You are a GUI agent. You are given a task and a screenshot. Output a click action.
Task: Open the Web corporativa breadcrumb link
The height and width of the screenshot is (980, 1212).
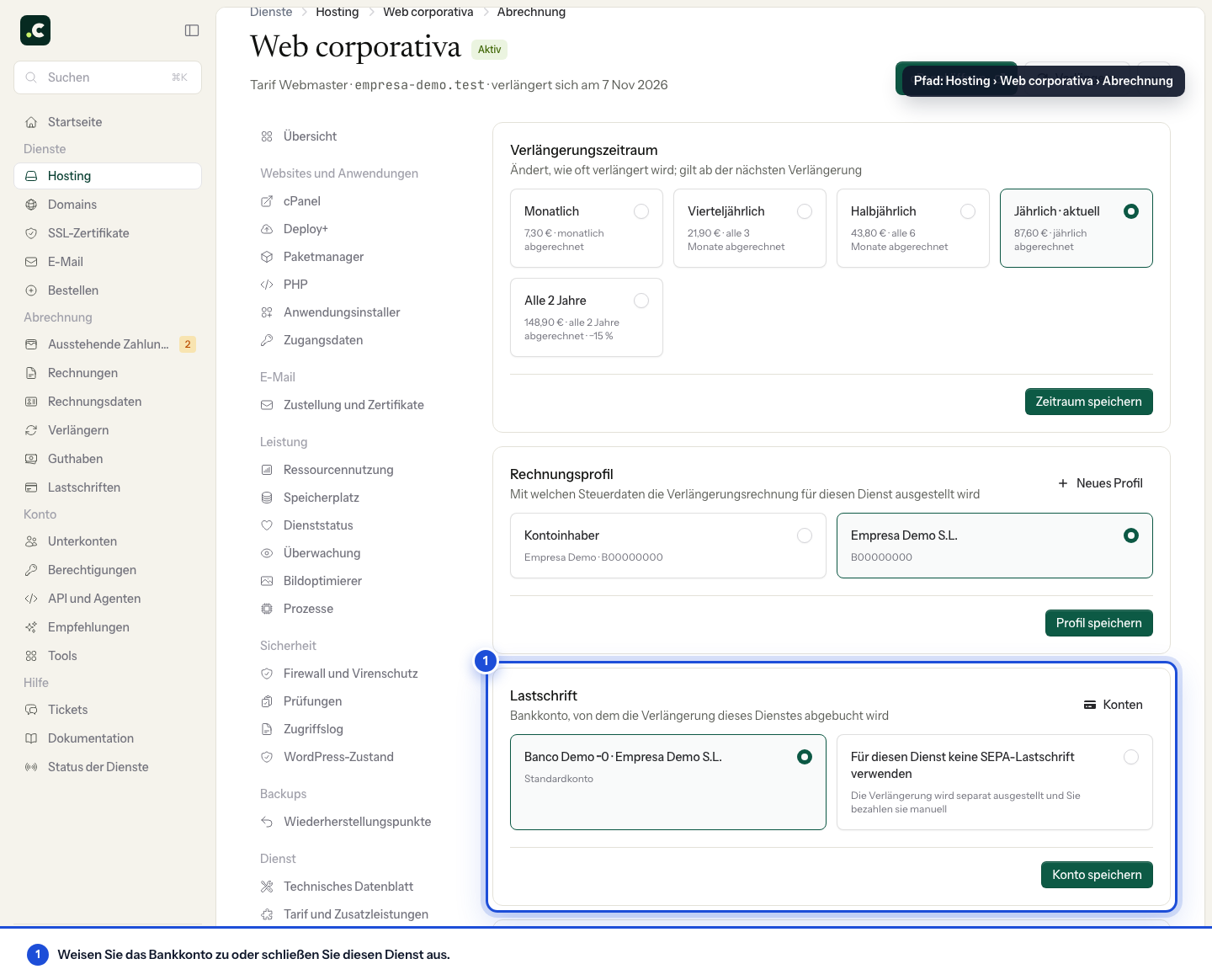[x=428, y=12]
